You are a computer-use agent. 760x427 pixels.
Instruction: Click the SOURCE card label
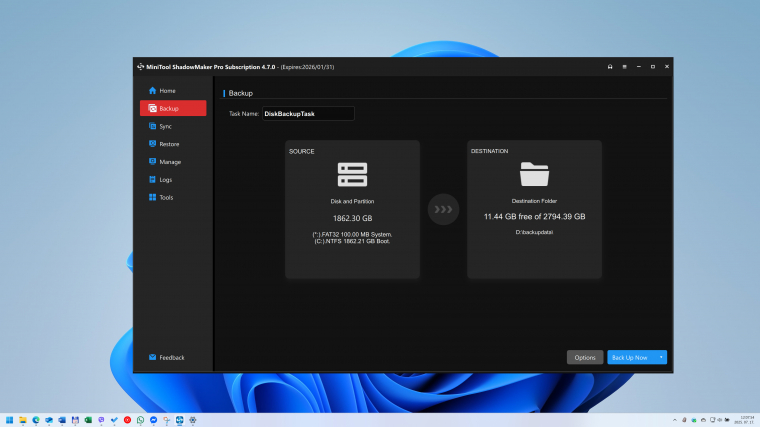tap(301, 152)
